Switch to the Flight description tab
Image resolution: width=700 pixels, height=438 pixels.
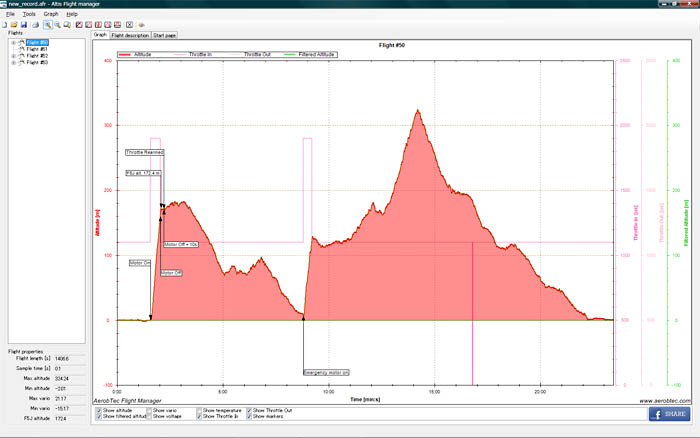[130, 35]
